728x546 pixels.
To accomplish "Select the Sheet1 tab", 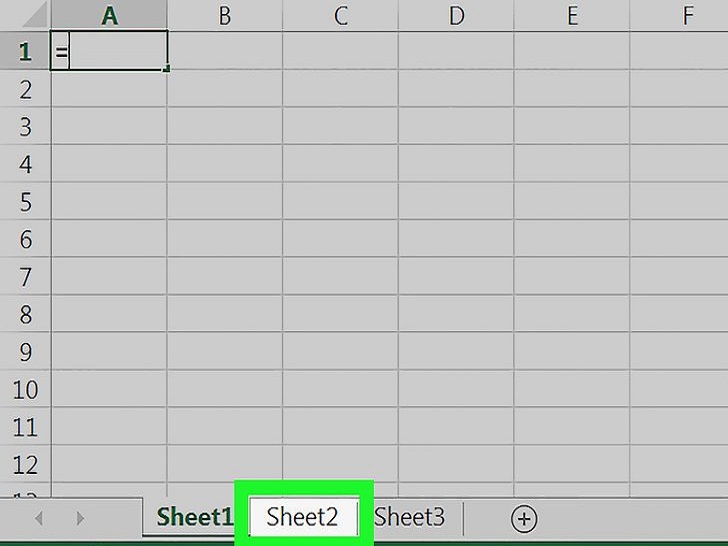I will click(x=195, y=517).
